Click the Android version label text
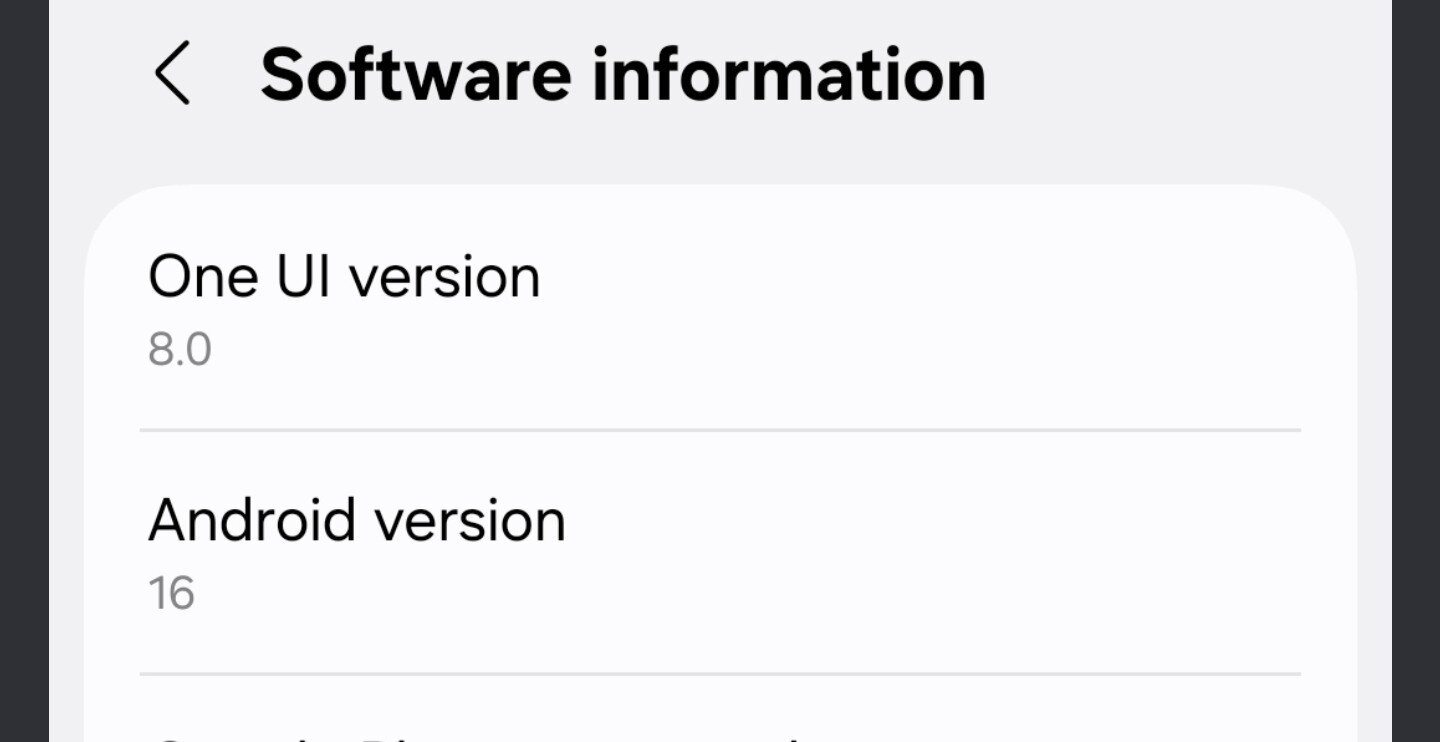This screenshot has width=1440, height=742. coord(357,521)
